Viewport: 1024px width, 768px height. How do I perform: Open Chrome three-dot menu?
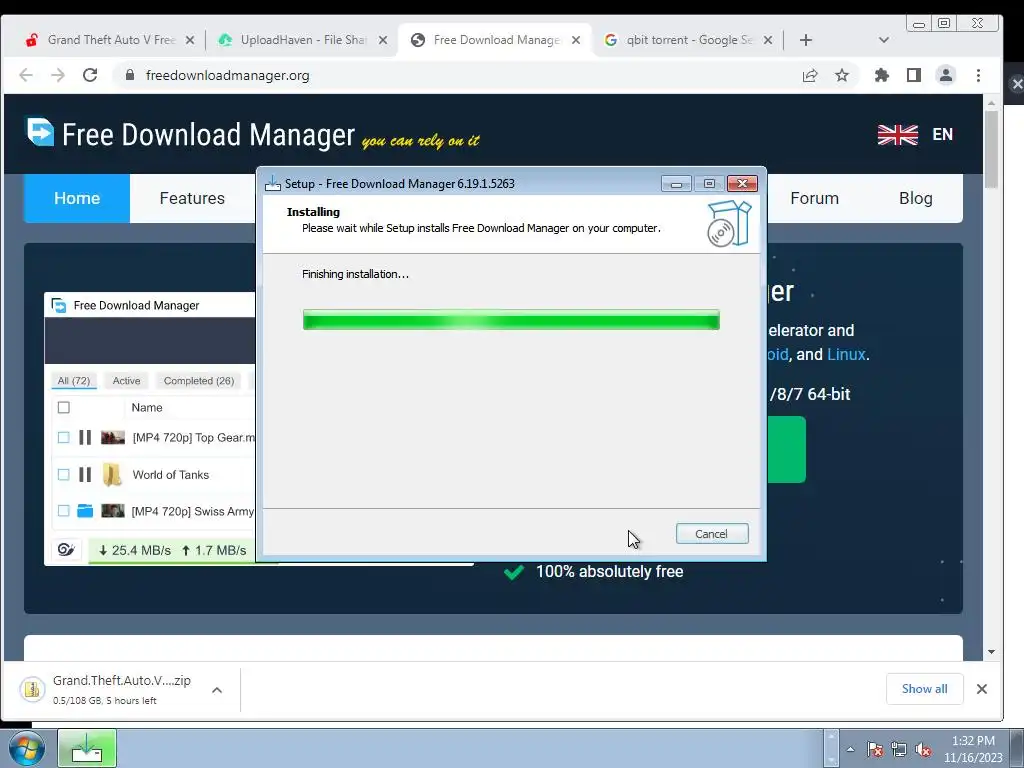pyautogui.click(x=978, y=75)
